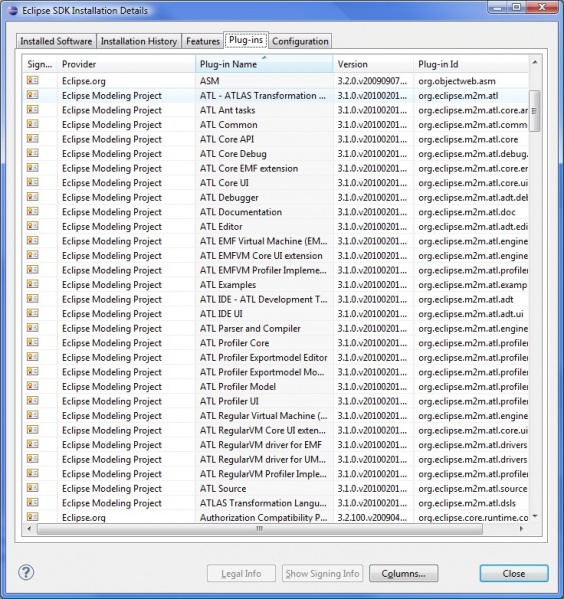Viewport: 564px width, 599px height.
Task: Select ATLAS Transformation Langu... row
Action: (276, 502)
